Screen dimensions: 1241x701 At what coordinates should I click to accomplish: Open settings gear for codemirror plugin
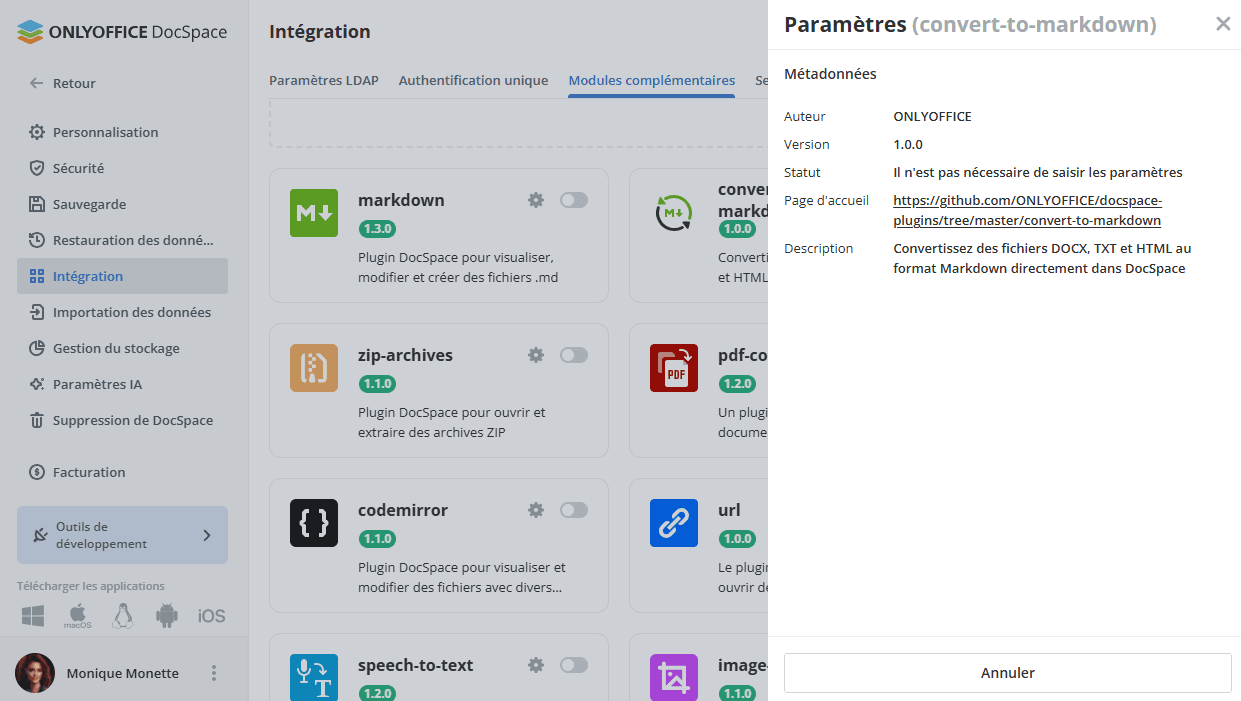point(536,510)
